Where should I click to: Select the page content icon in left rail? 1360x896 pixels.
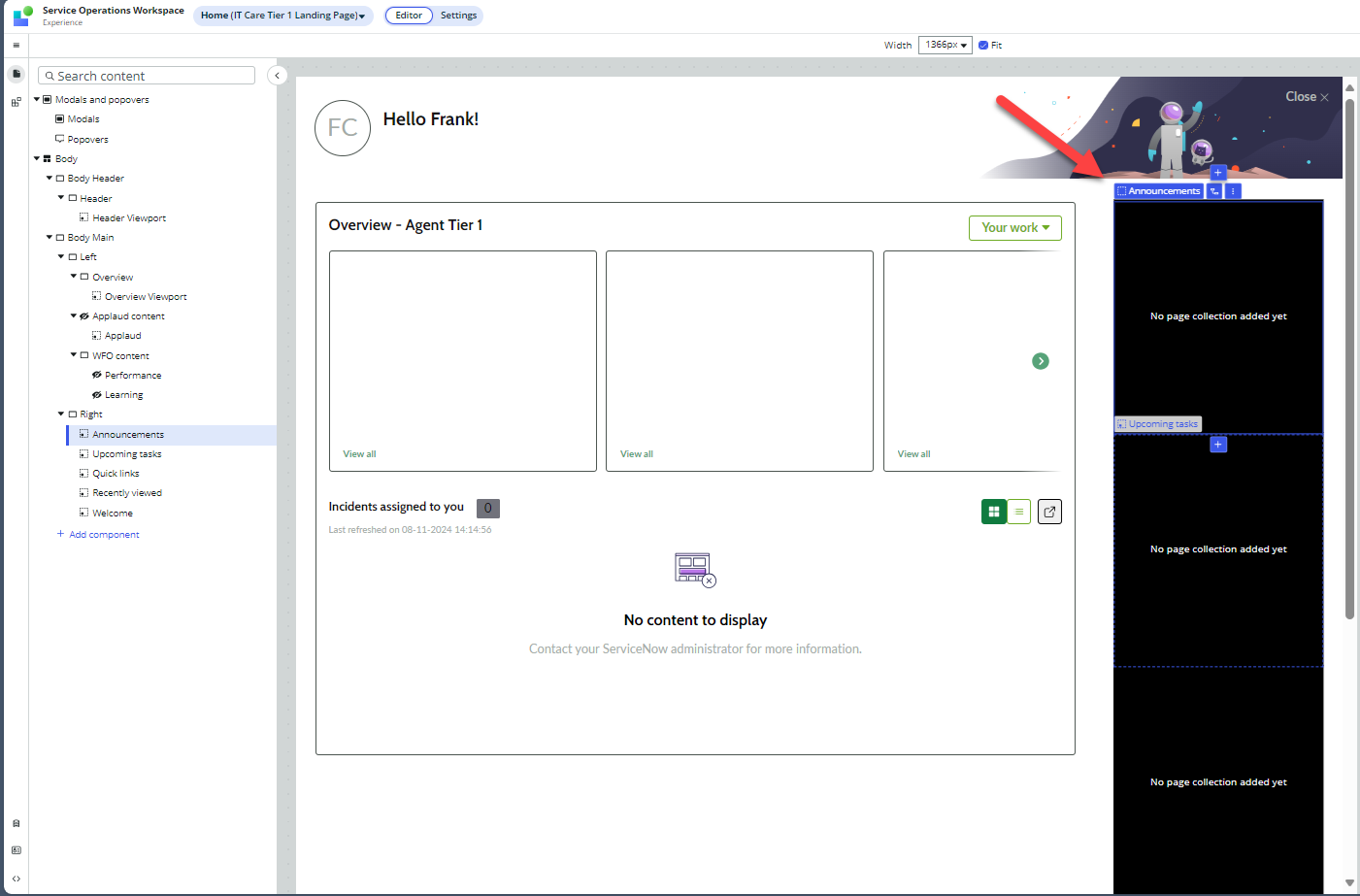pyautogui.click(x=17, y=74)
